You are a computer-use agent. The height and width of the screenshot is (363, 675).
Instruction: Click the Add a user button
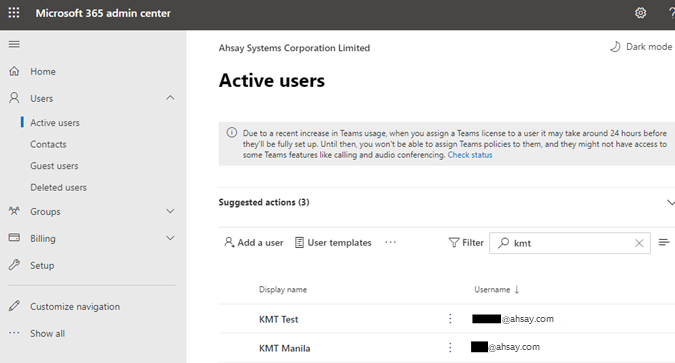tap(254, 242)
